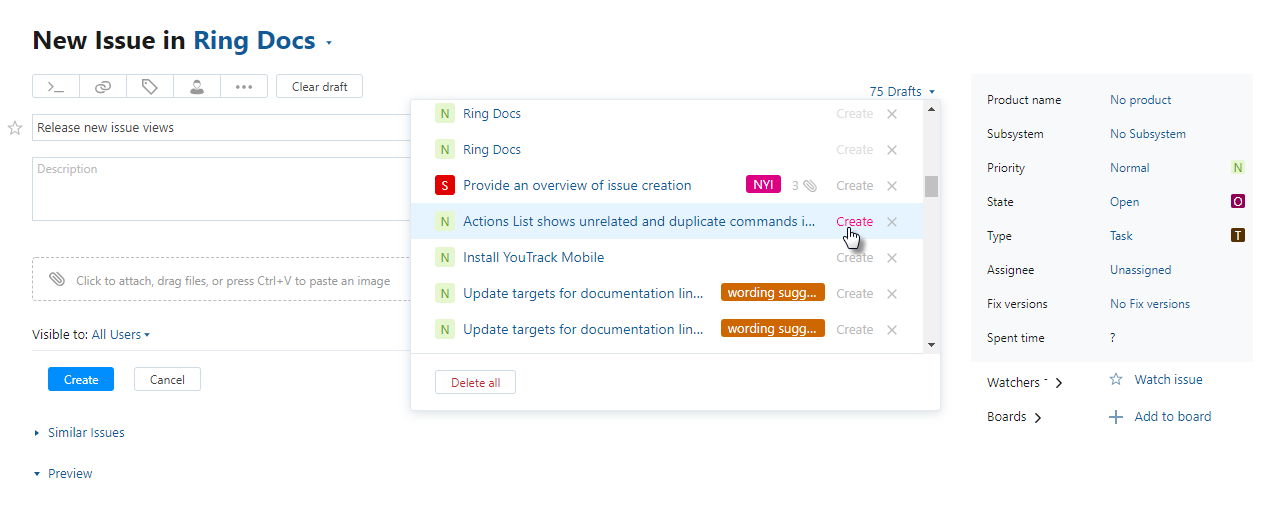Image resolution: width=1285 pixels, height=523 pixels.
Task: Click the Watch issue star icon
Action: (x=1116, y=380)
